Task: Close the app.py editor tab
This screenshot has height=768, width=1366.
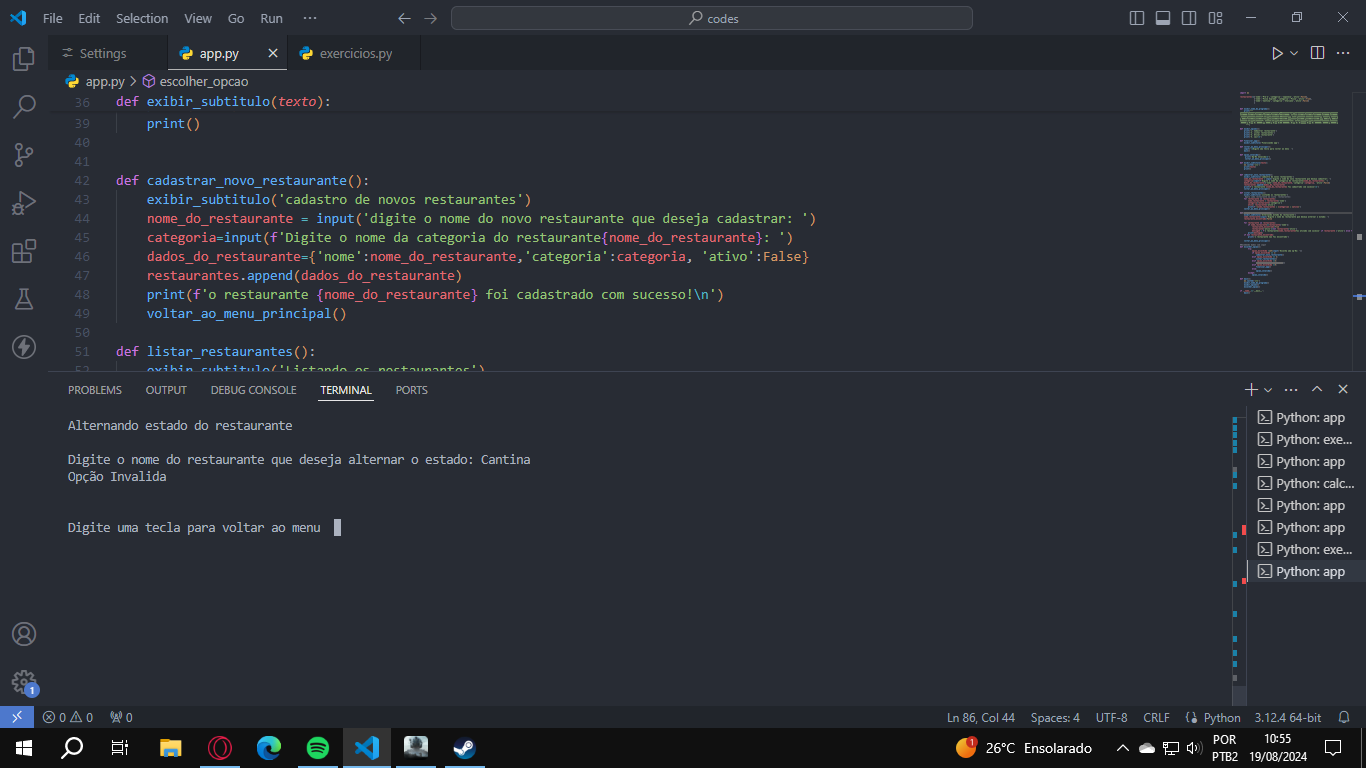Action: click(273, 53)
